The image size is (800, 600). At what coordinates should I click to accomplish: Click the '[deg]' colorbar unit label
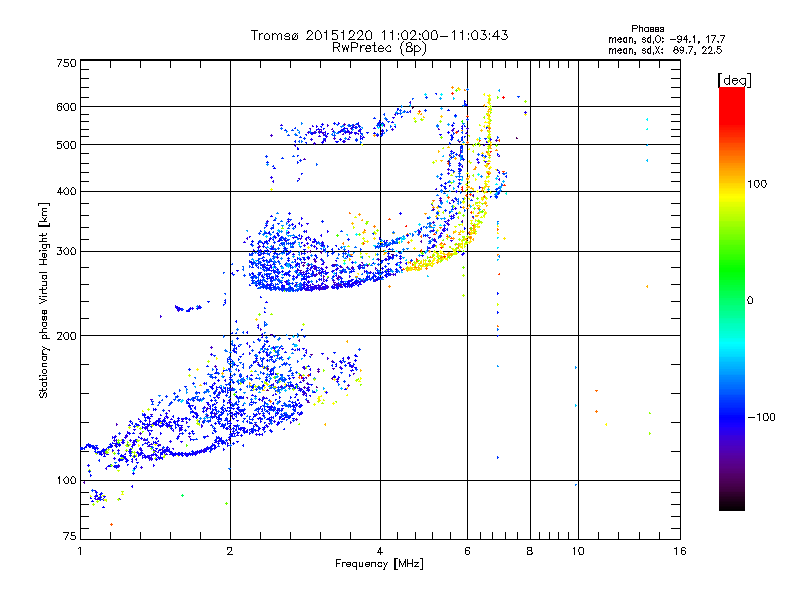(x=734, y=80)
